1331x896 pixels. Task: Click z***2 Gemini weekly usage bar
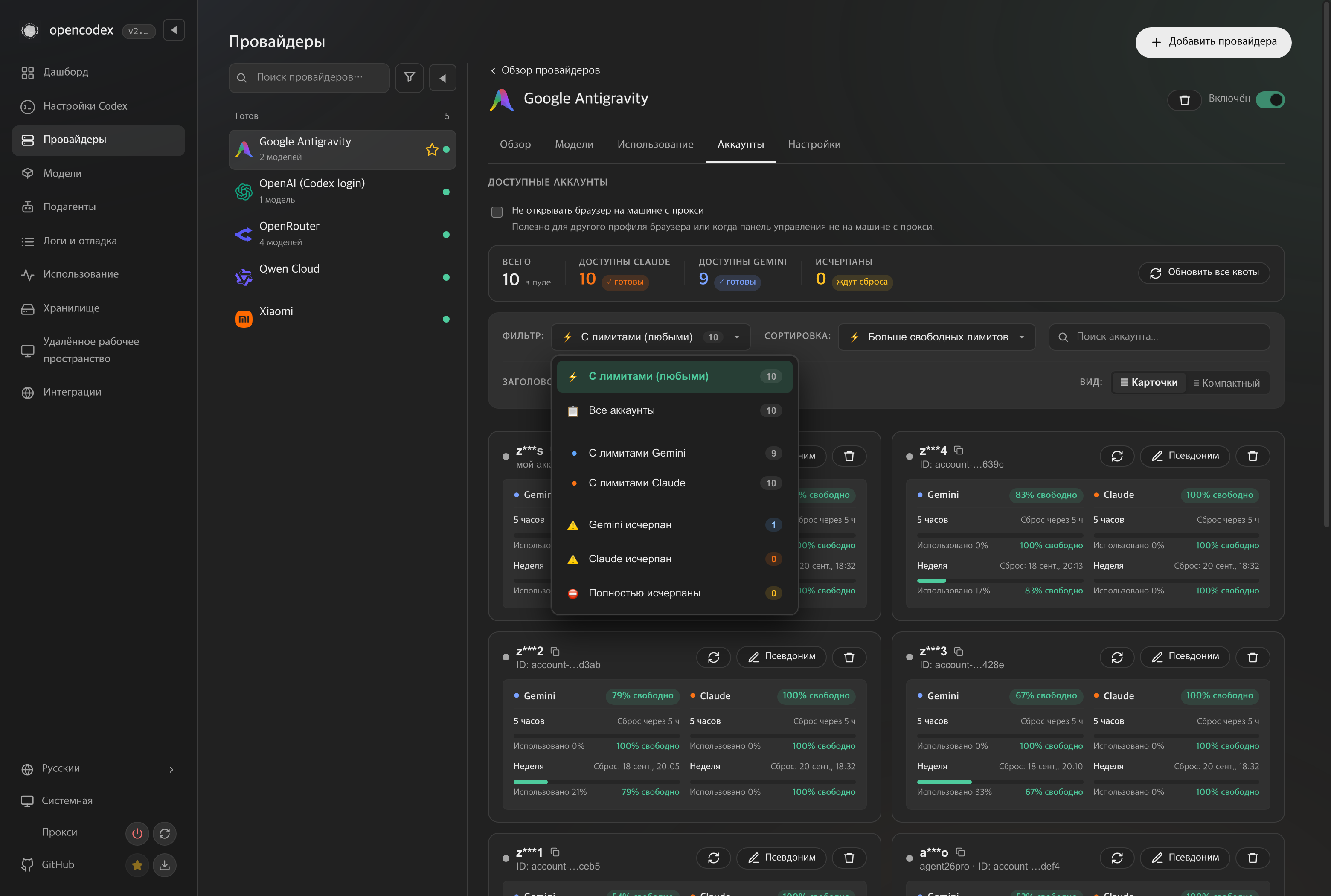click(x=596, y=782)
